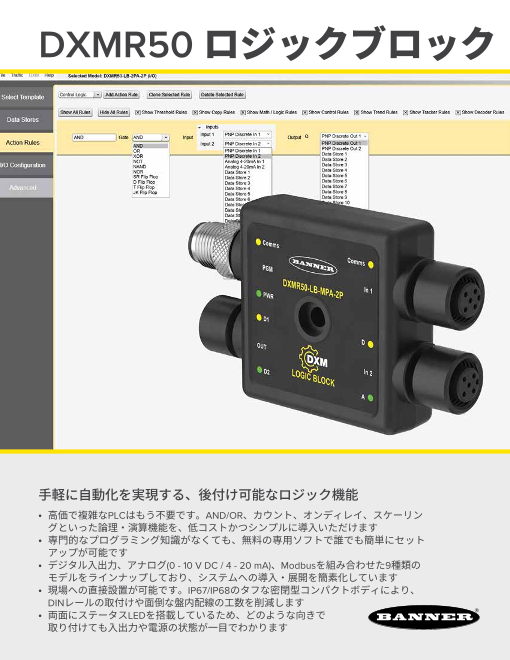This screenshot has height=660, width=510.
Task: Open the Control Logic rule type dropdown
Action: pos(80,95)
